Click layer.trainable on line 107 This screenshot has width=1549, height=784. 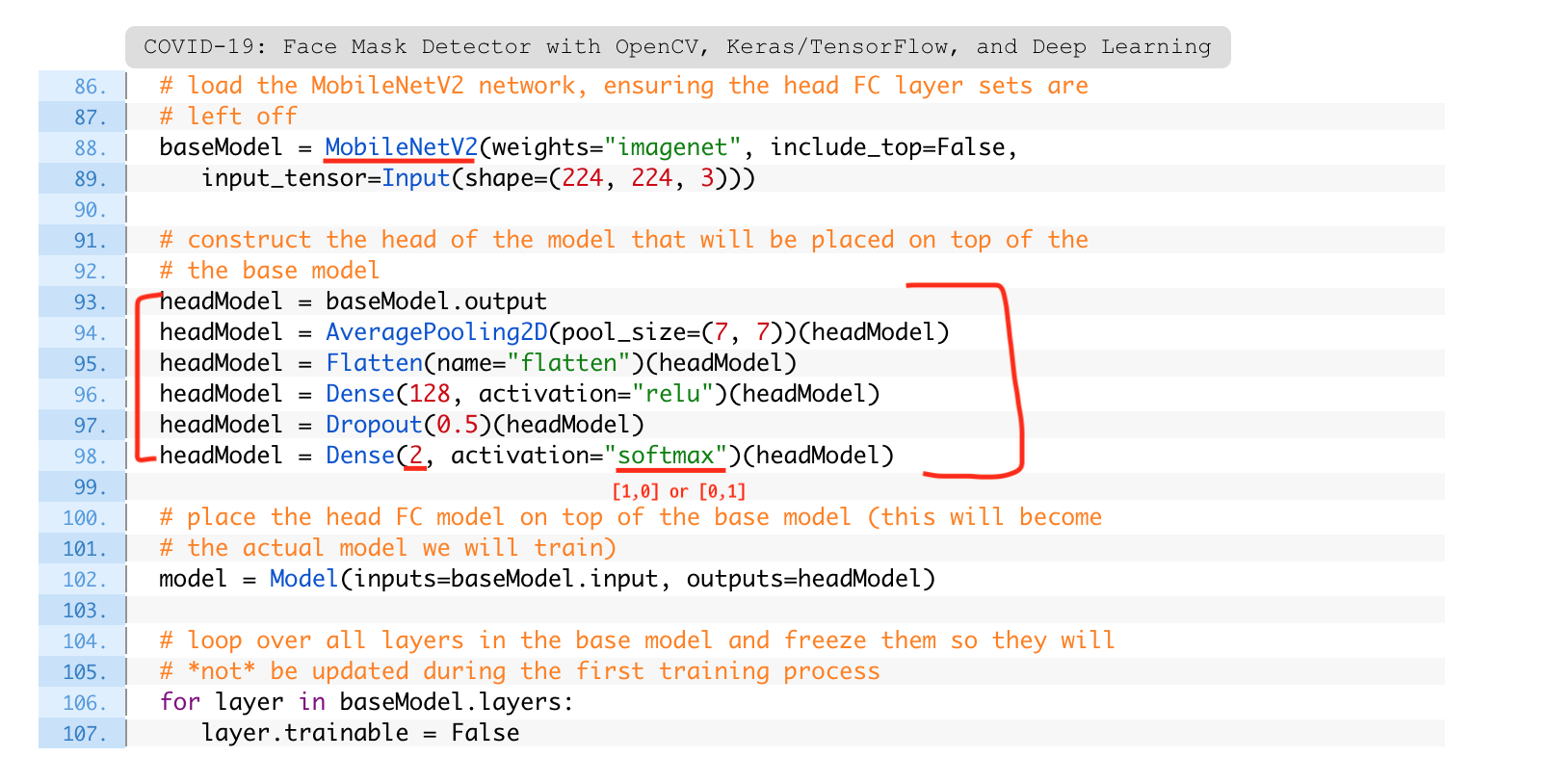click(x=304, y=733)
